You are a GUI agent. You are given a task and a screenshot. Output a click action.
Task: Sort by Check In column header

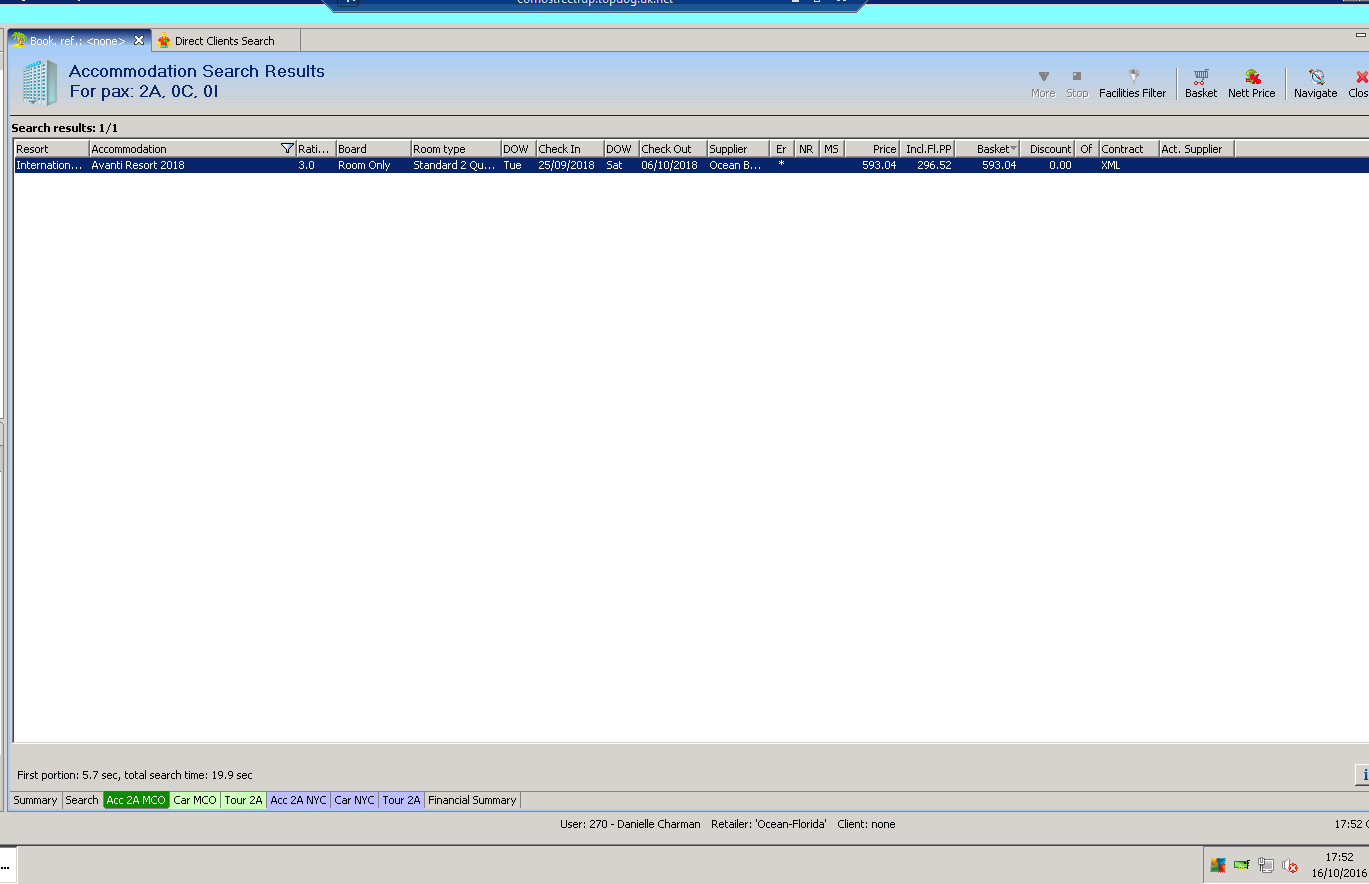(x=570, y=149)
